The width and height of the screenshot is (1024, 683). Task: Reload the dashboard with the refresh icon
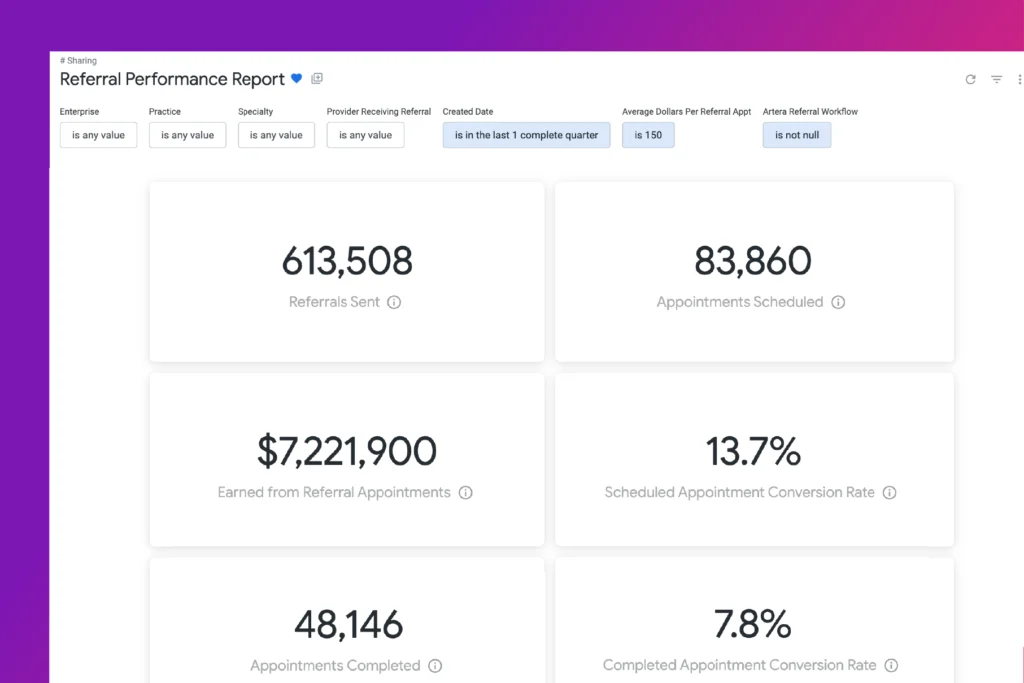coord(970,80)
